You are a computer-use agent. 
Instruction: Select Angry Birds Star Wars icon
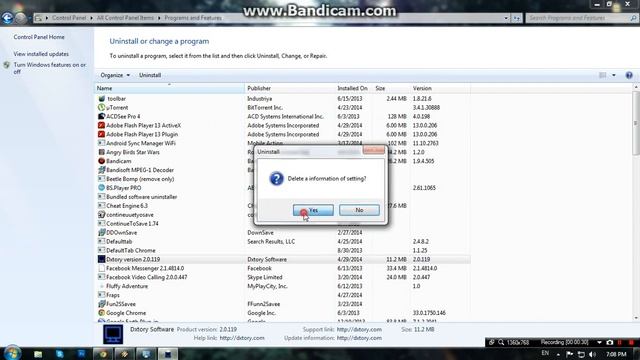101,152
